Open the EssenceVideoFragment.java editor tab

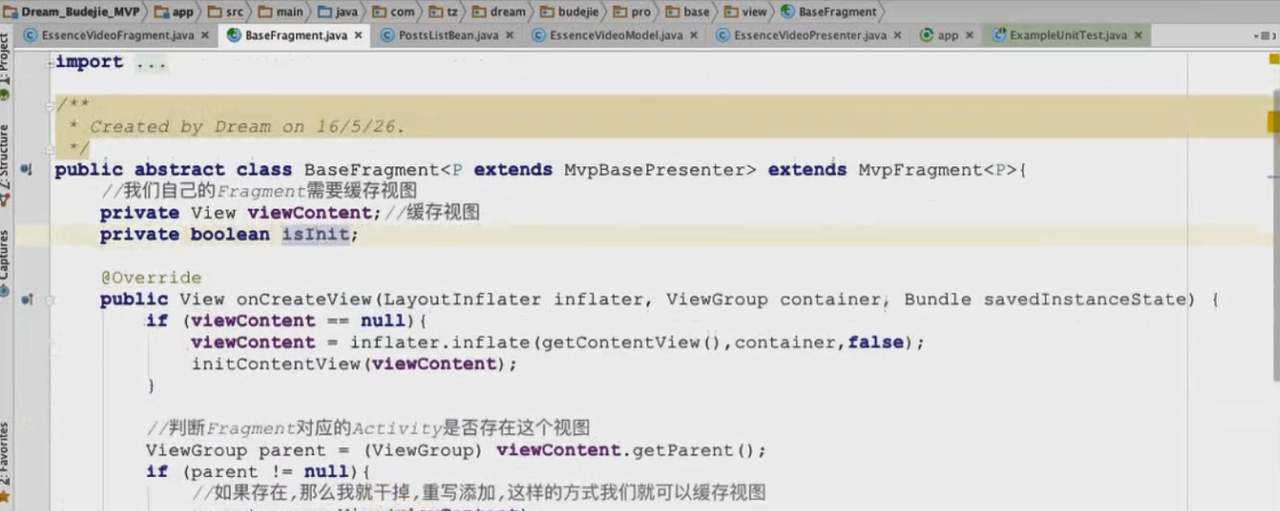[118, 35]
